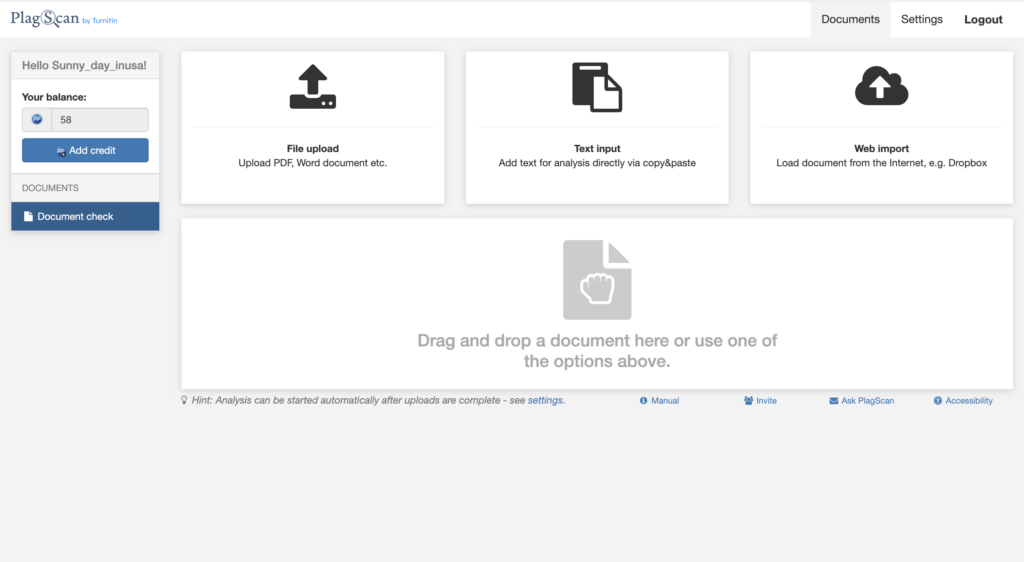Viewport: 1024px width, 562px height.
Task: Click the "by Turnitin" text
Action: click(x=100, y=21)
